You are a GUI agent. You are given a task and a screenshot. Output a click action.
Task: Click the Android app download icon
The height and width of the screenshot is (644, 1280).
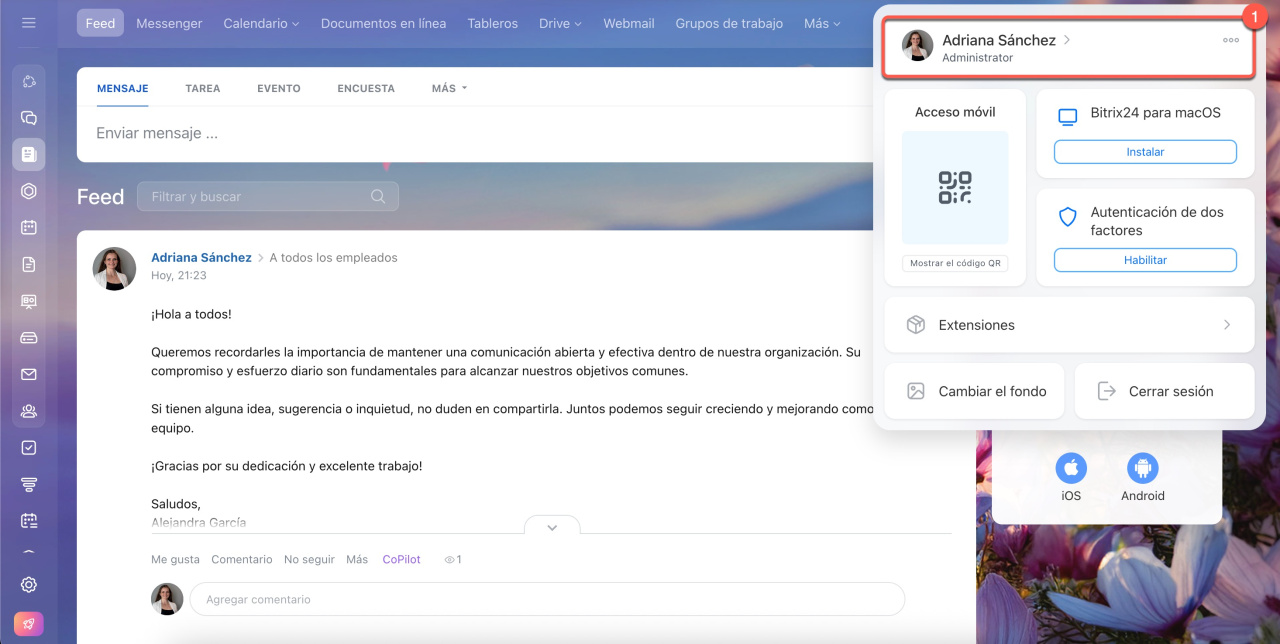point(1142,468)
